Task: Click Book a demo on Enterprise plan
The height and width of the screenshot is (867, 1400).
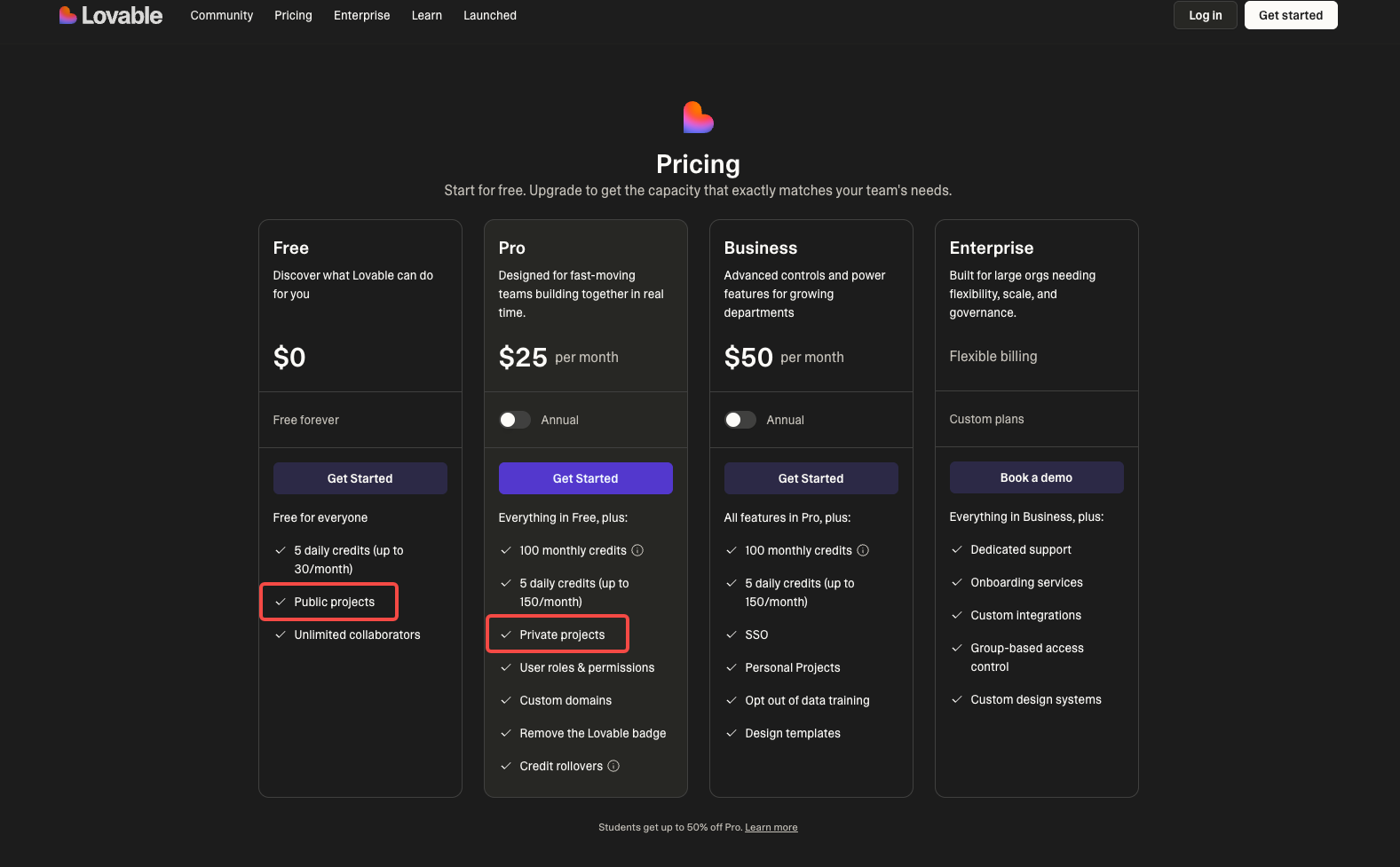Action: tap(1037, 477)
